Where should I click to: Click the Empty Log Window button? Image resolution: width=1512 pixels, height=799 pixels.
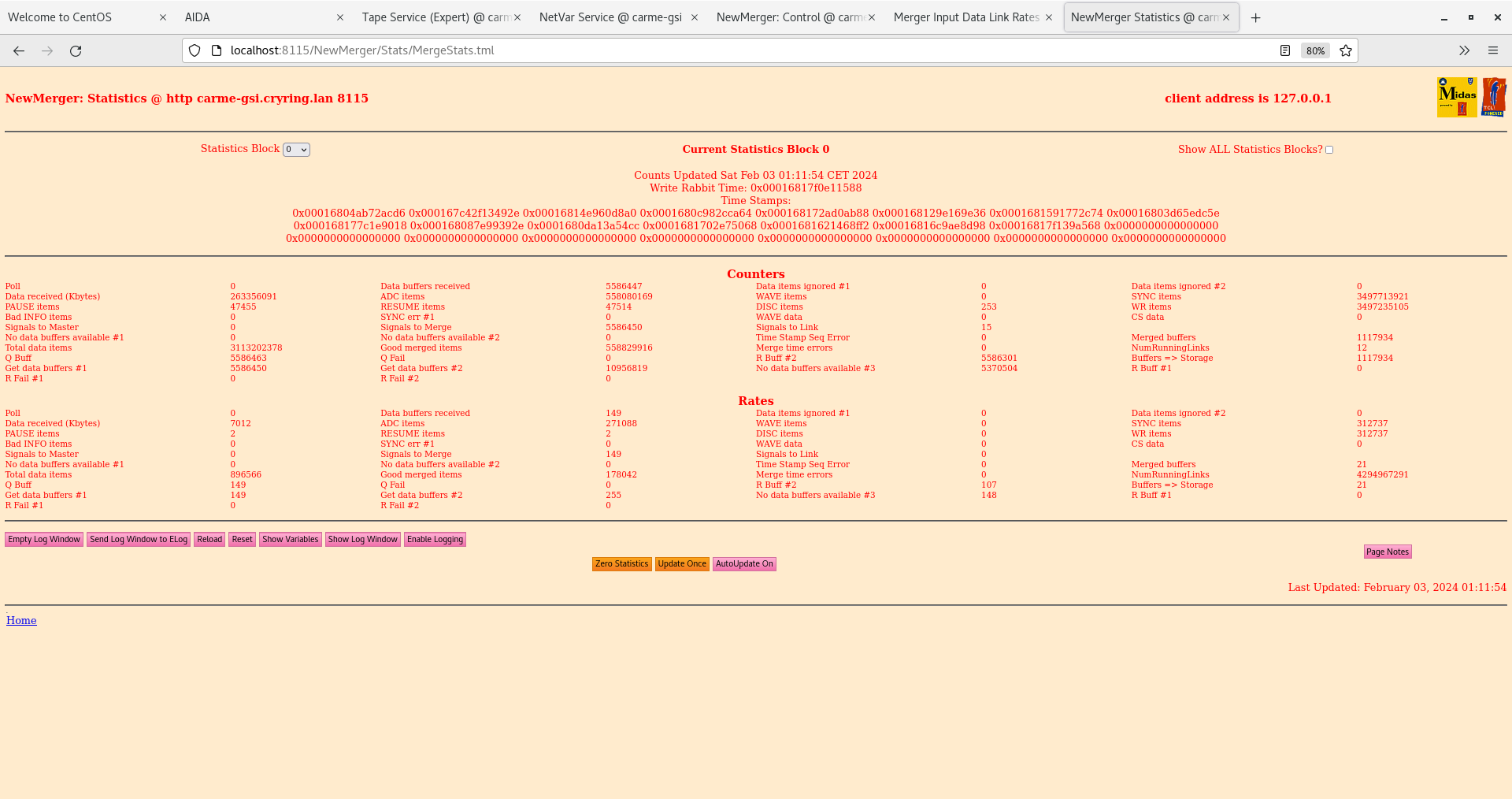(44, 540)
